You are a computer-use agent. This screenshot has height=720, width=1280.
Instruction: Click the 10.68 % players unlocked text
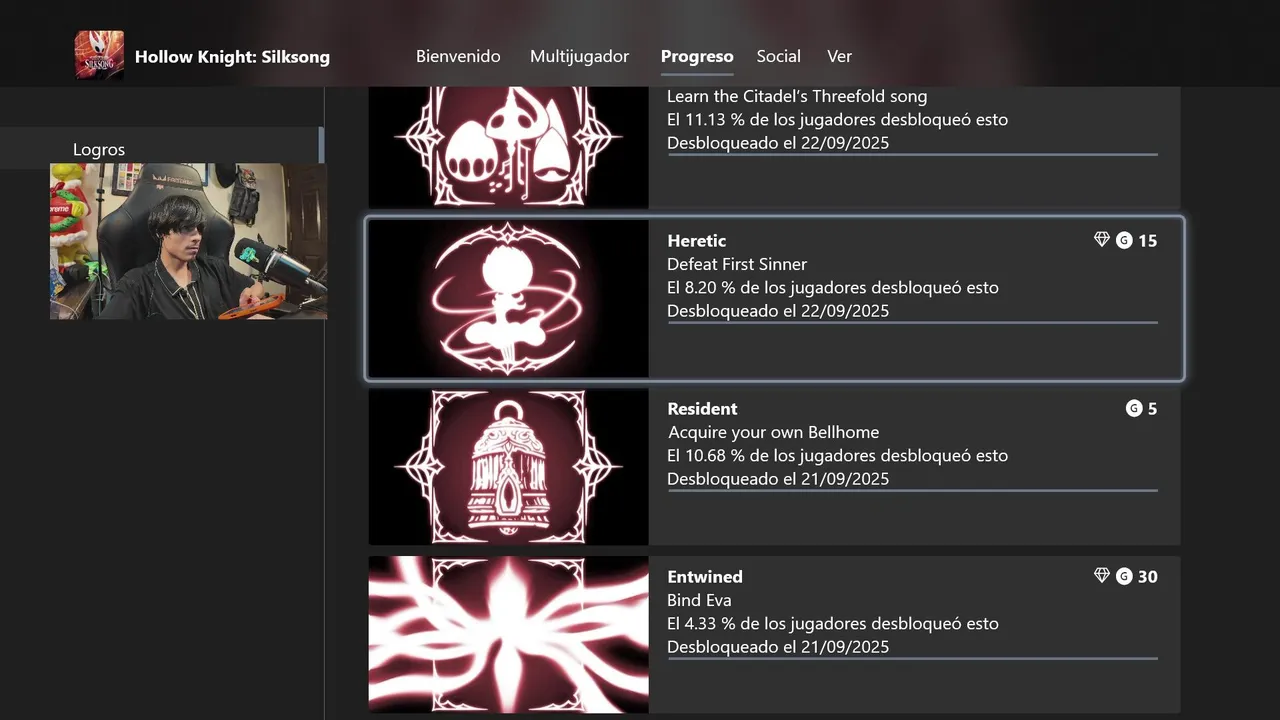(x=837, y=456)
